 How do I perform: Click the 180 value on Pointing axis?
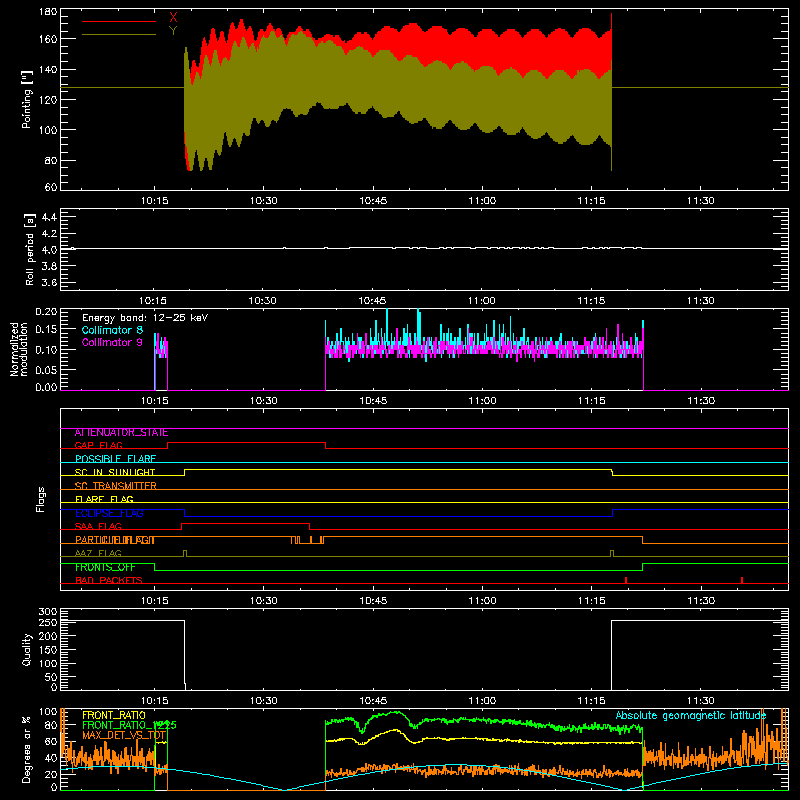click(48, 12)
